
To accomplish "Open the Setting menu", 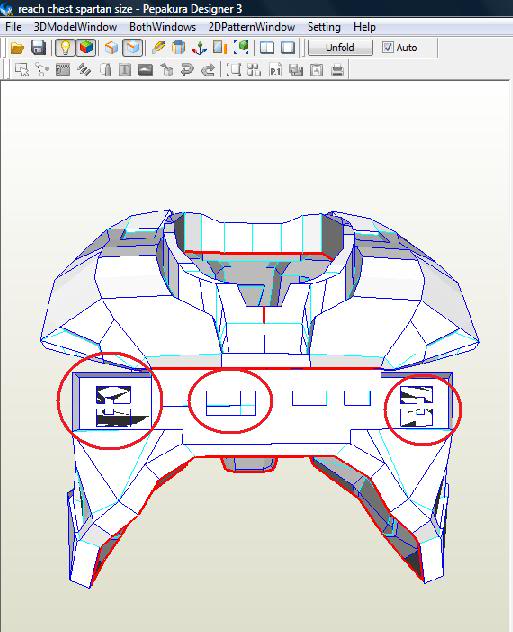I will 324,27.
